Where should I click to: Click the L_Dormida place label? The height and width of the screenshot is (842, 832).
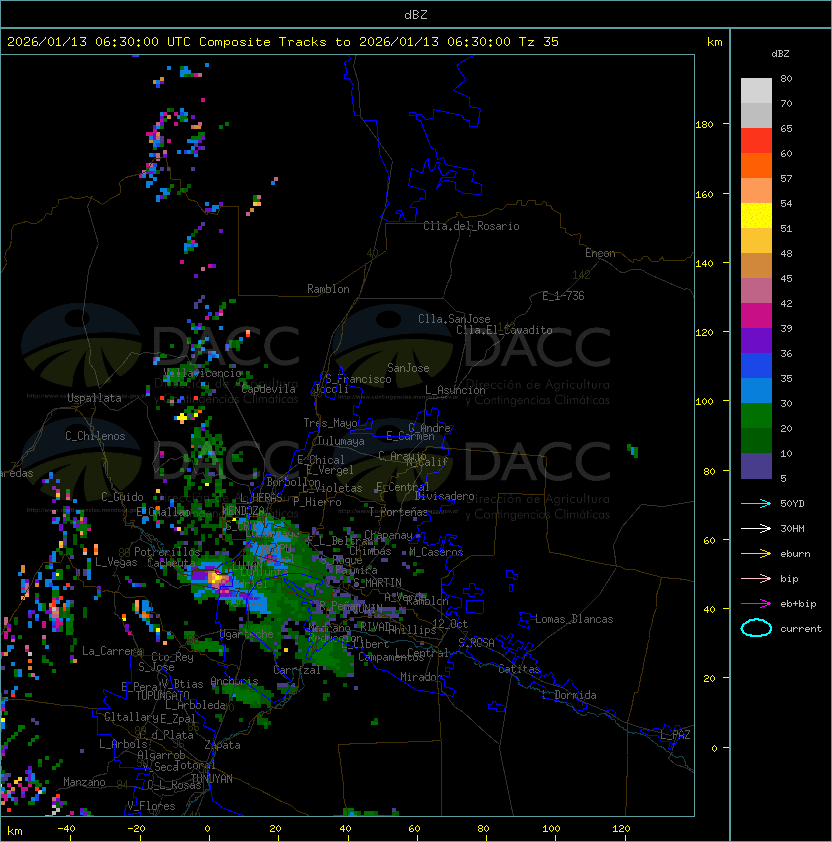(x=569, y=695)
